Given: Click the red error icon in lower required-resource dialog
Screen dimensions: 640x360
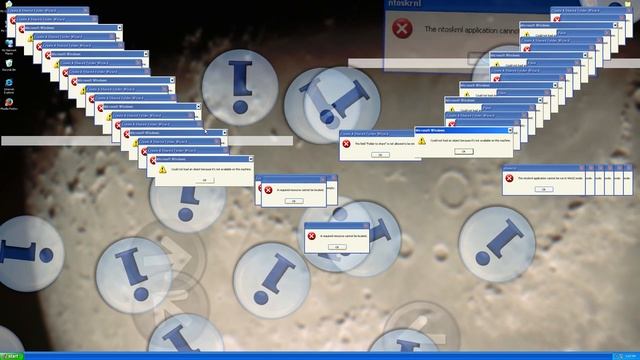Looking at the screenshot, I should coord(311,236).
